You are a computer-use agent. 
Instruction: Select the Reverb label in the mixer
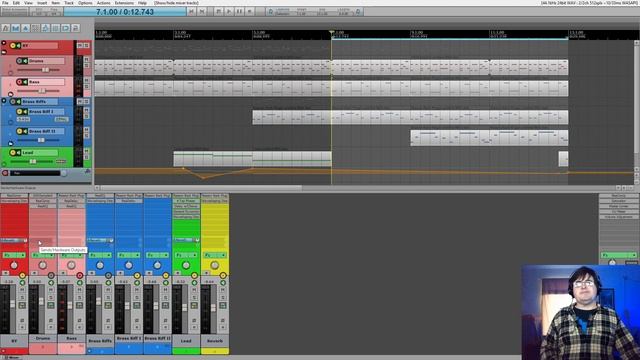215,340
